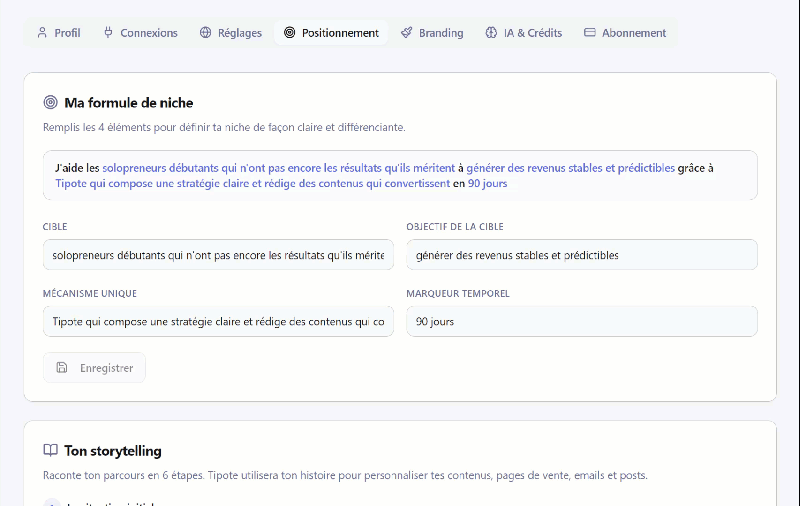Click into the Objectif de la cible field

tap(581, 255)
